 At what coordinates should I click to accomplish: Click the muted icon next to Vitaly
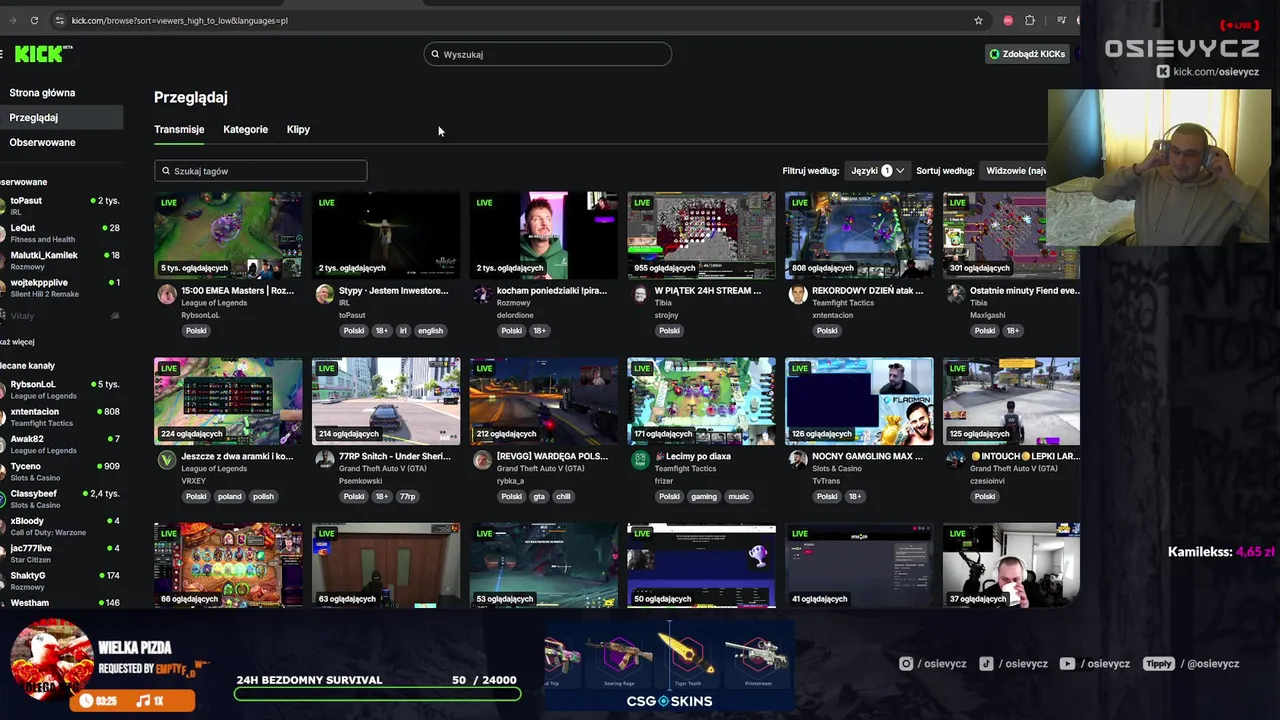115,316
